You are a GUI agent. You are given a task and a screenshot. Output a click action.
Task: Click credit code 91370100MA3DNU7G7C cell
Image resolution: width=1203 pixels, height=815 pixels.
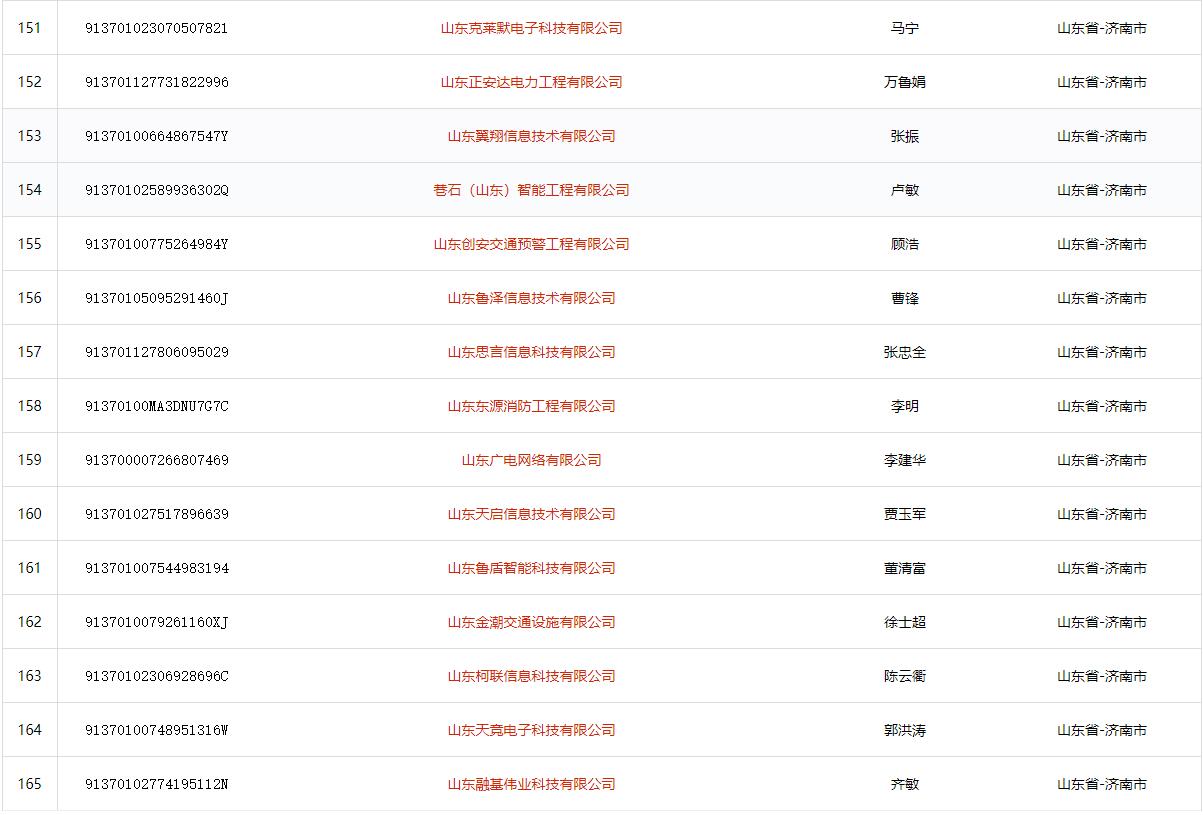(x=157, y=406)
